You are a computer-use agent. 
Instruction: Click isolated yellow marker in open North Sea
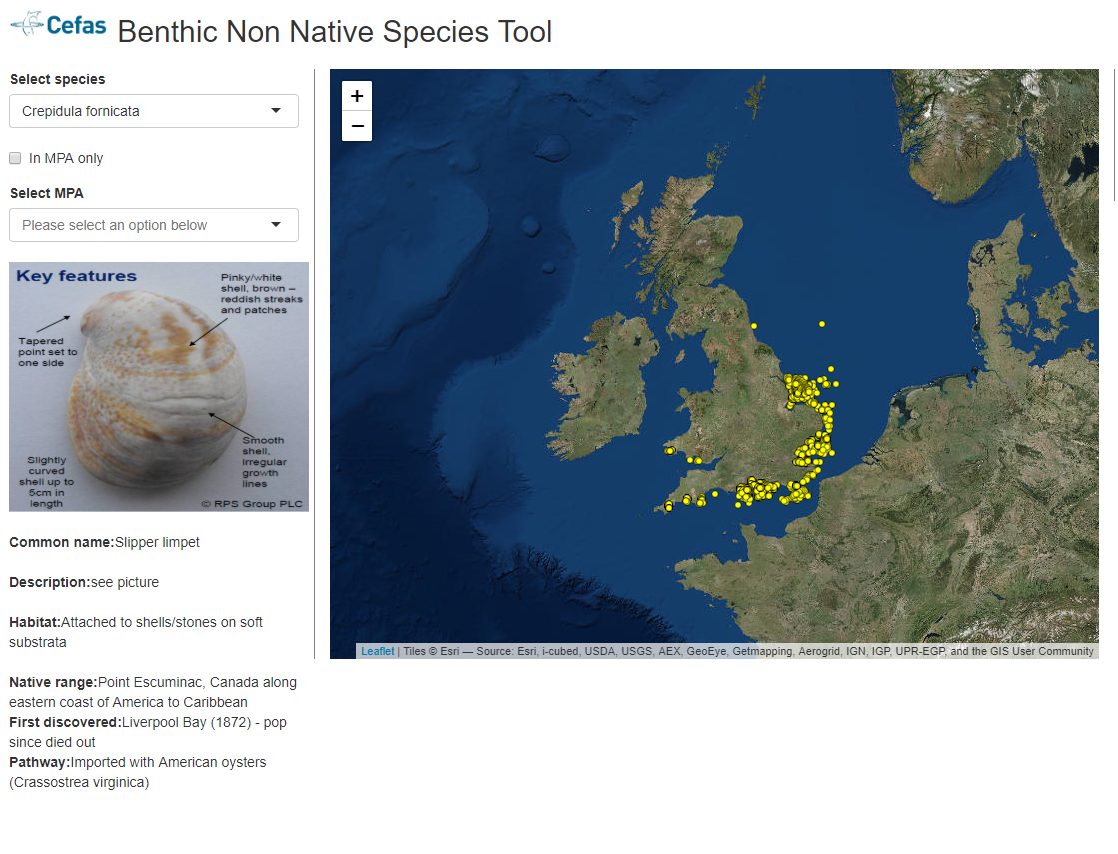pyautogui.click(x=822, y=324)
